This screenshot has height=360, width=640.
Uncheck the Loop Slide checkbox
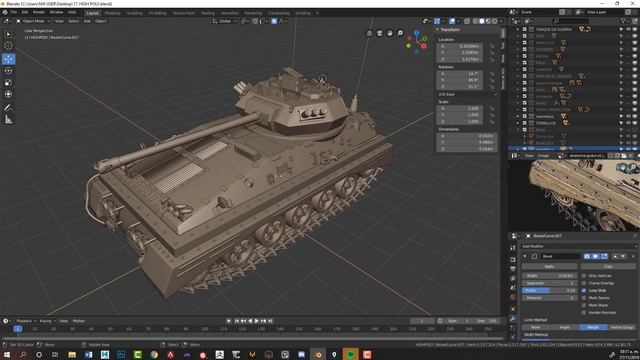click(x=584, y=291)
